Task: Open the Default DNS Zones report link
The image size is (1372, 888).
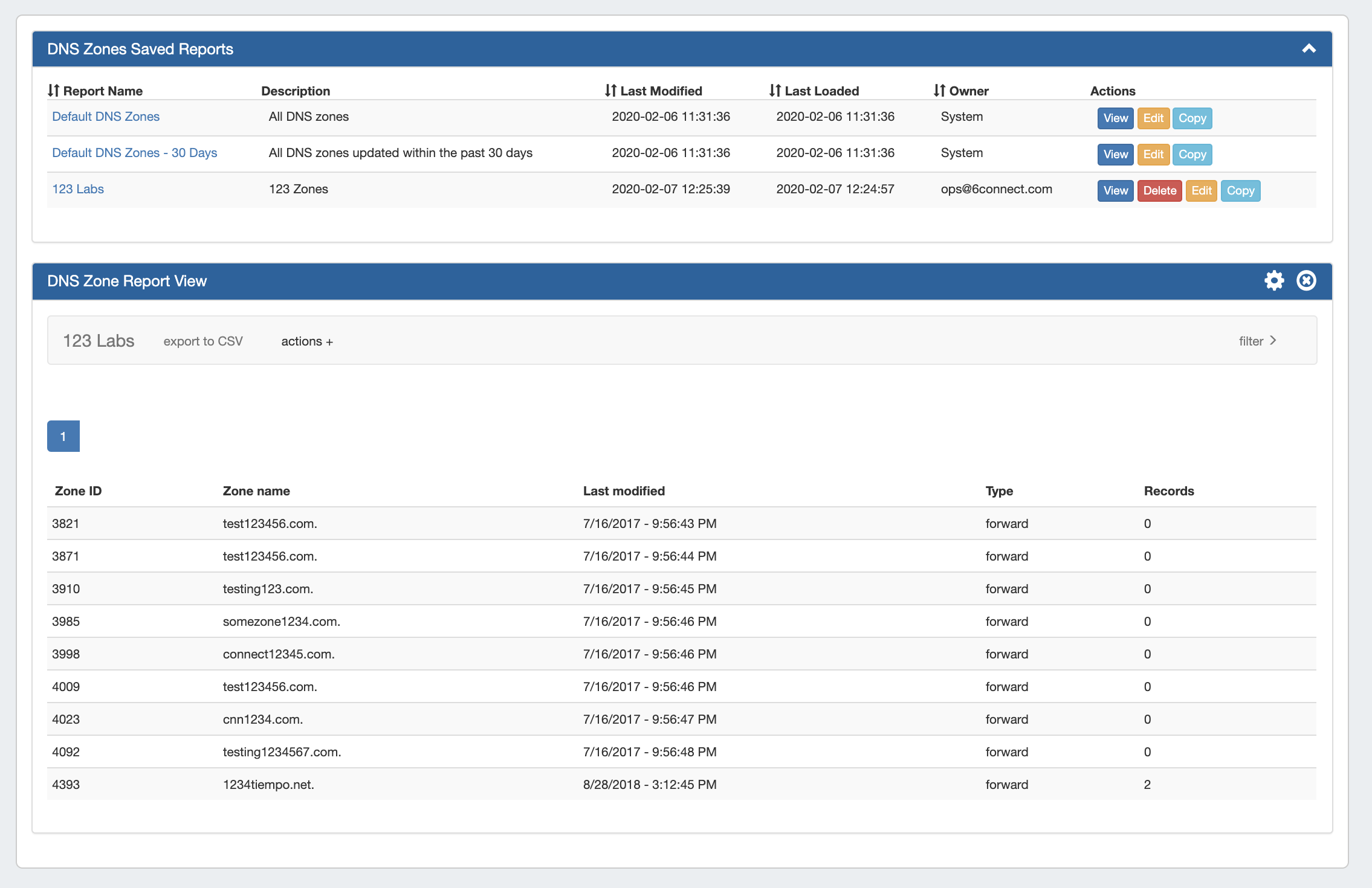Action: pyautogui.click(x=106, y=117)
